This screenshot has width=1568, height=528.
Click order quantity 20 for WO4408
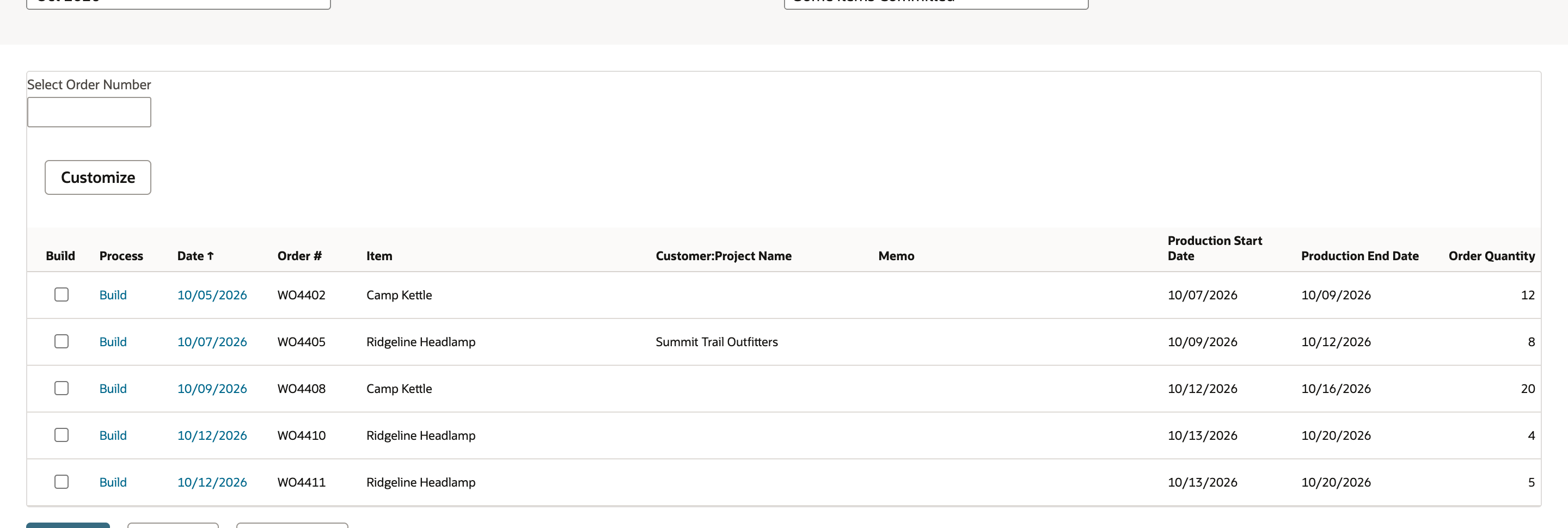tap(1528, 389)
